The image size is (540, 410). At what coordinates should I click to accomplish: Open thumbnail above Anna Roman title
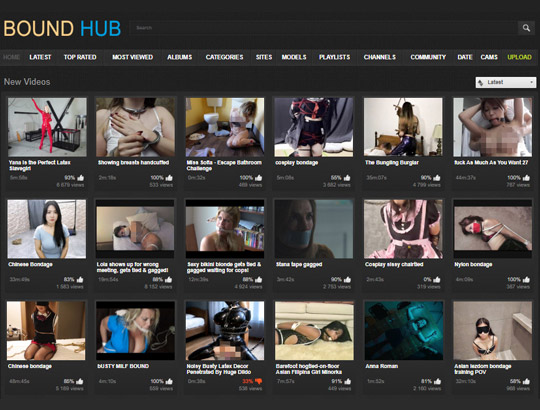[x=404, y=331]
